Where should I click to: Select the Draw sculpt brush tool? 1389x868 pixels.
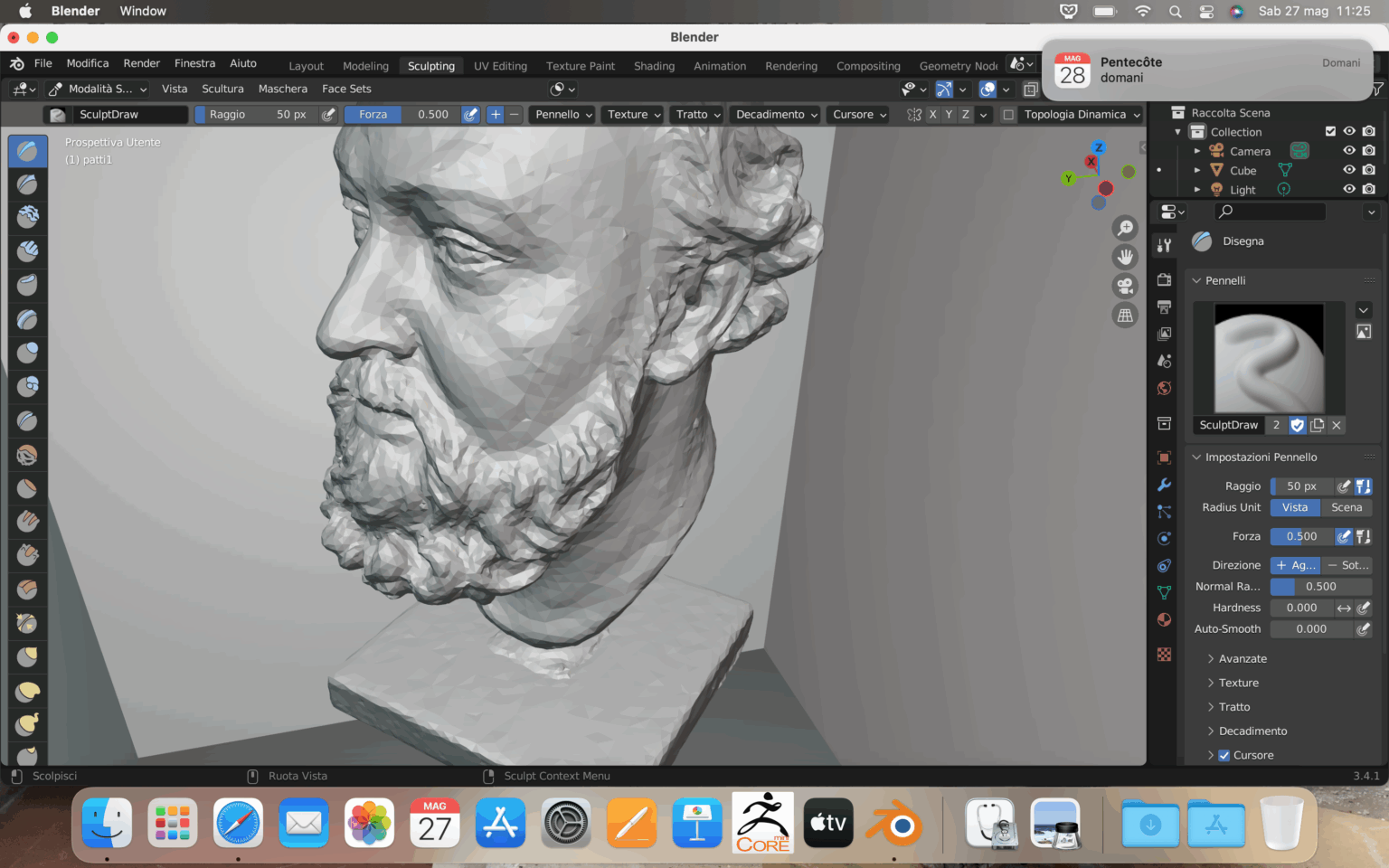pyautogui.click(x=28, y=150)
